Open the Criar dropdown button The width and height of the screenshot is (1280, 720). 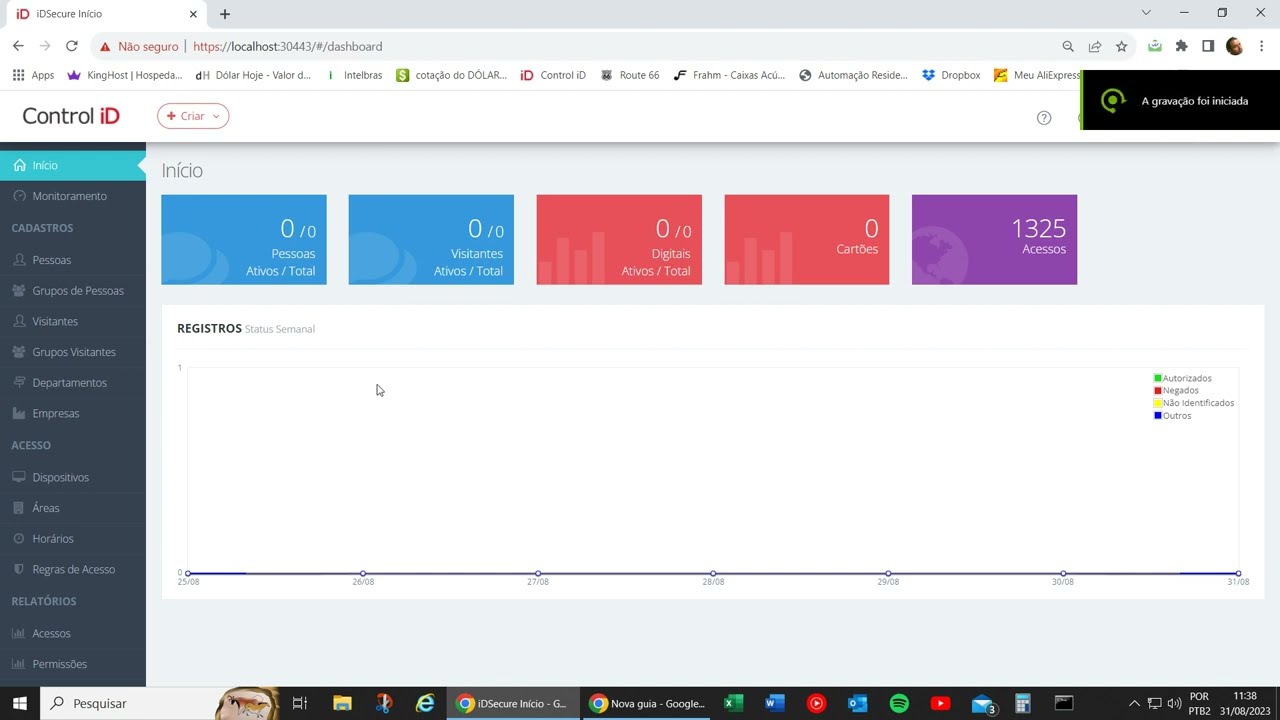pos(193,116)
